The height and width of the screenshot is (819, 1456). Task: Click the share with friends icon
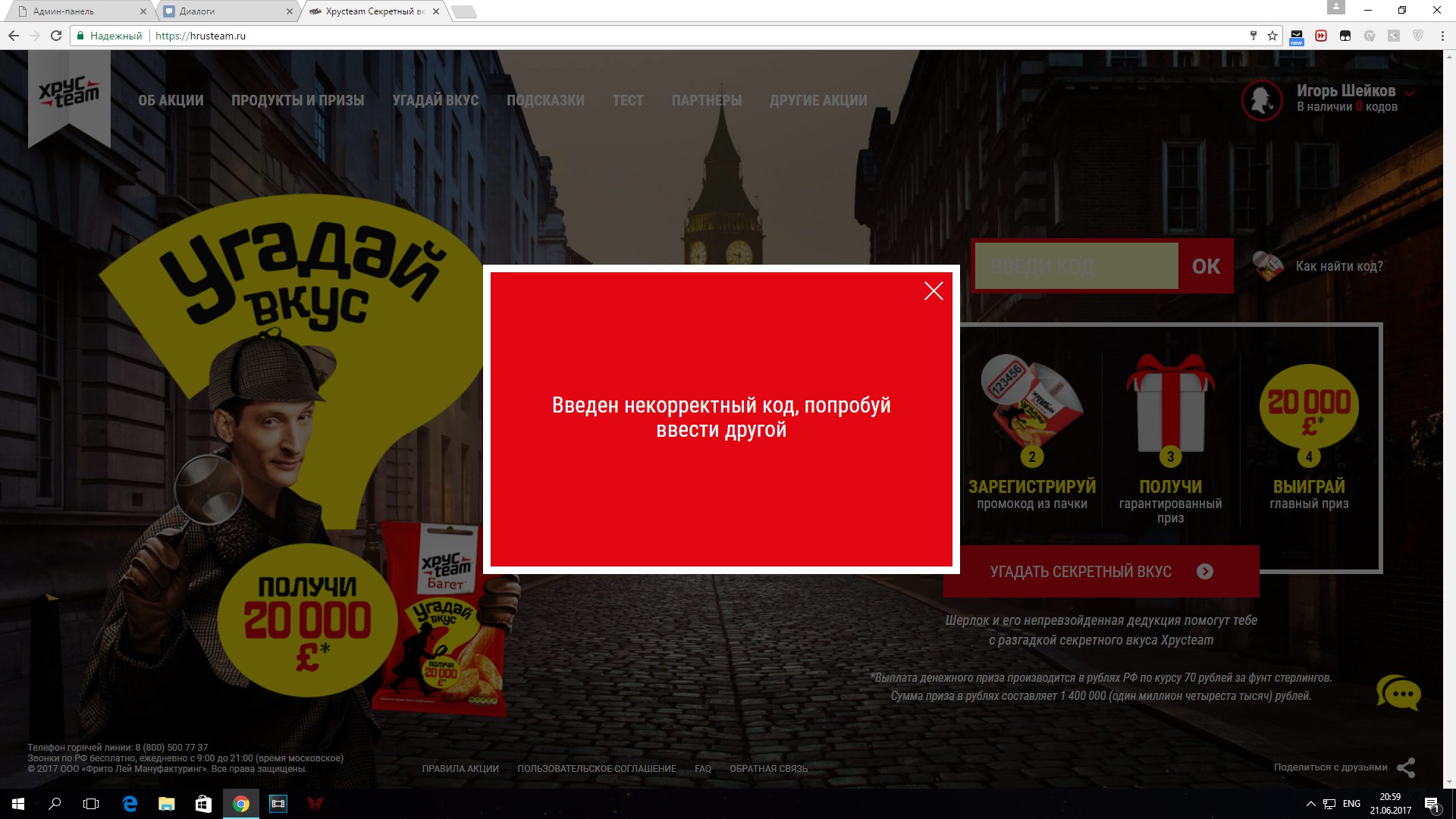1406,767
